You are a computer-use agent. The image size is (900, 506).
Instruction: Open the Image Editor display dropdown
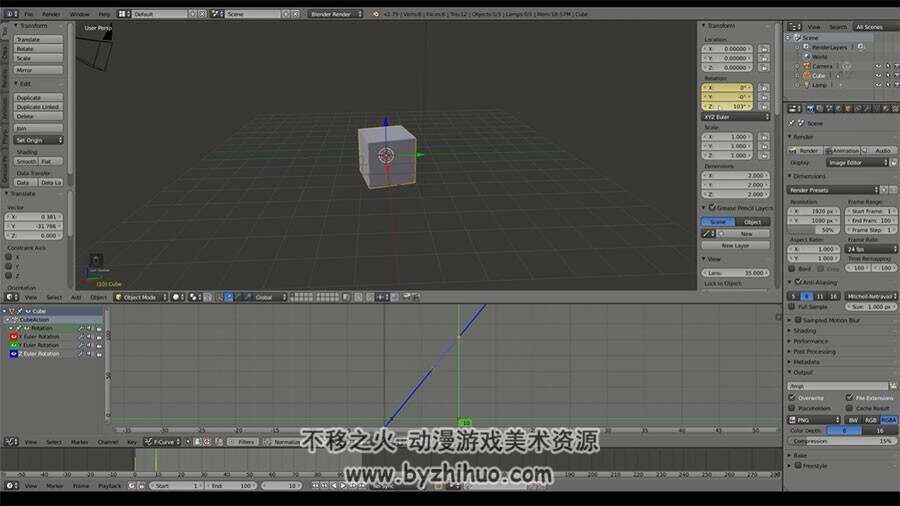pos(858,162)
